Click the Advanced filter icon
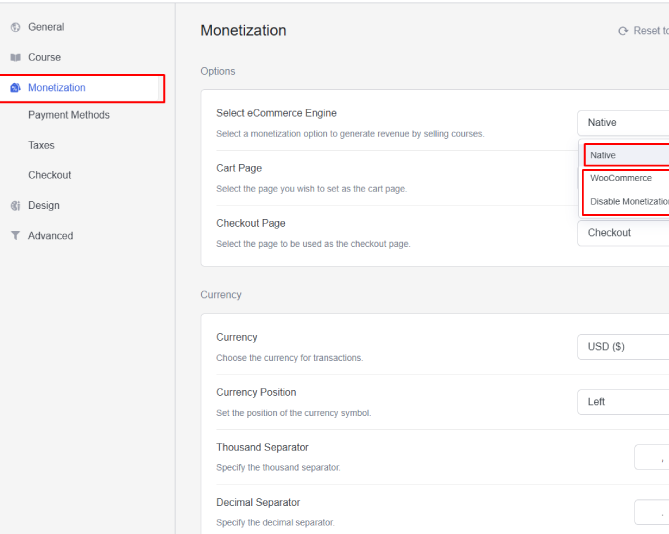This screenshot has width=669, height=534. (15, 236)
